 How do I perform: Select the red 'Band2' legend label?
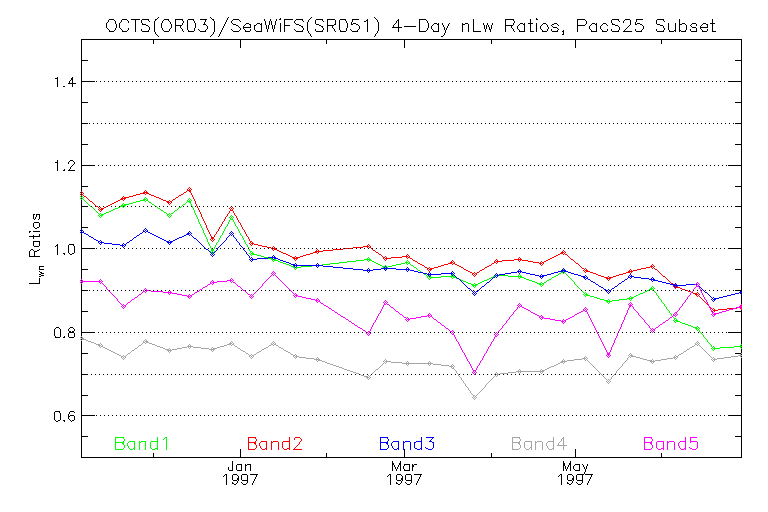coord(275,444)
